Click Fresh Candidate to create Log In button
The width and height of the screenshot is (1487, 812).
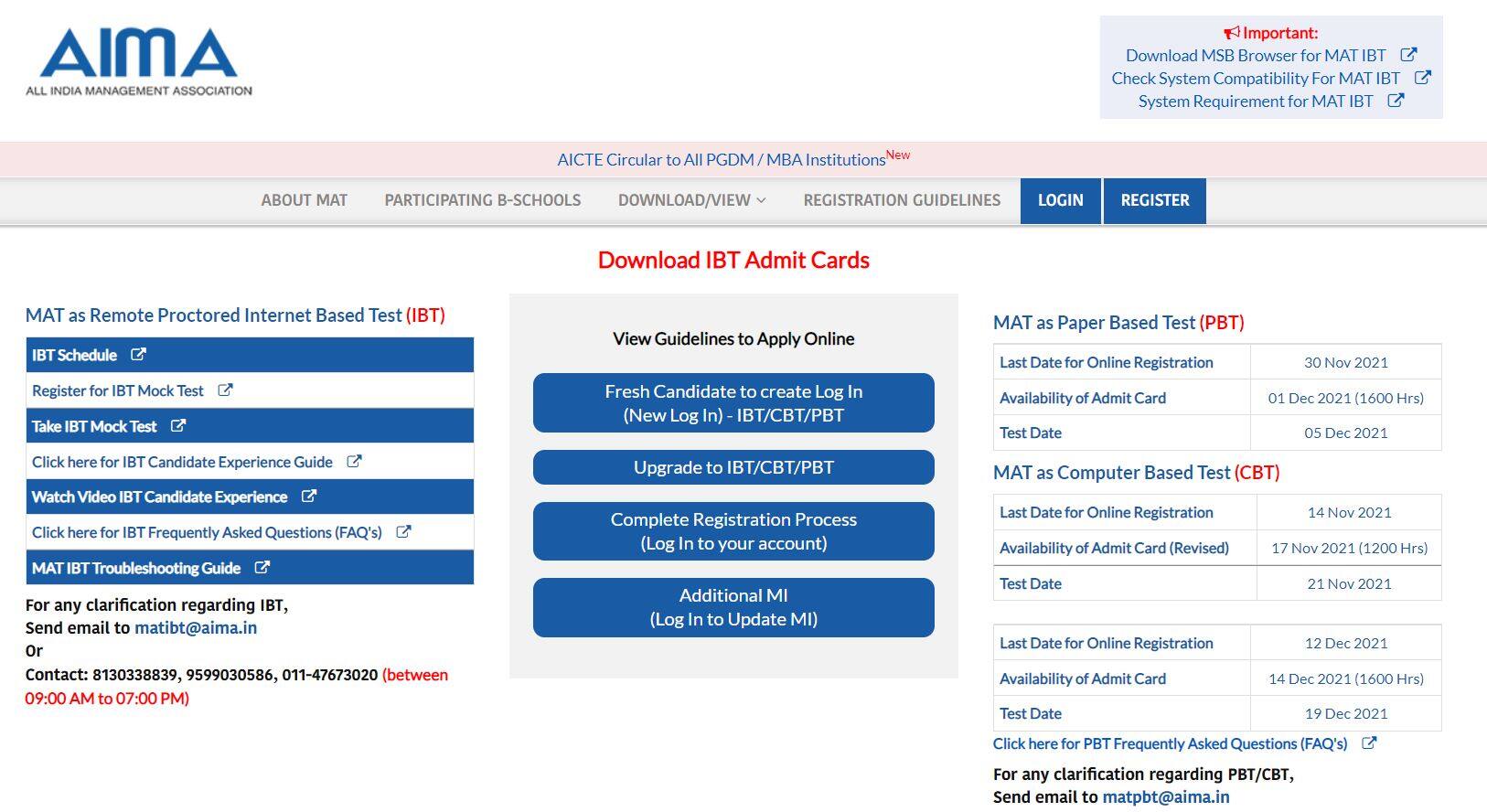[x=733, y=402]
